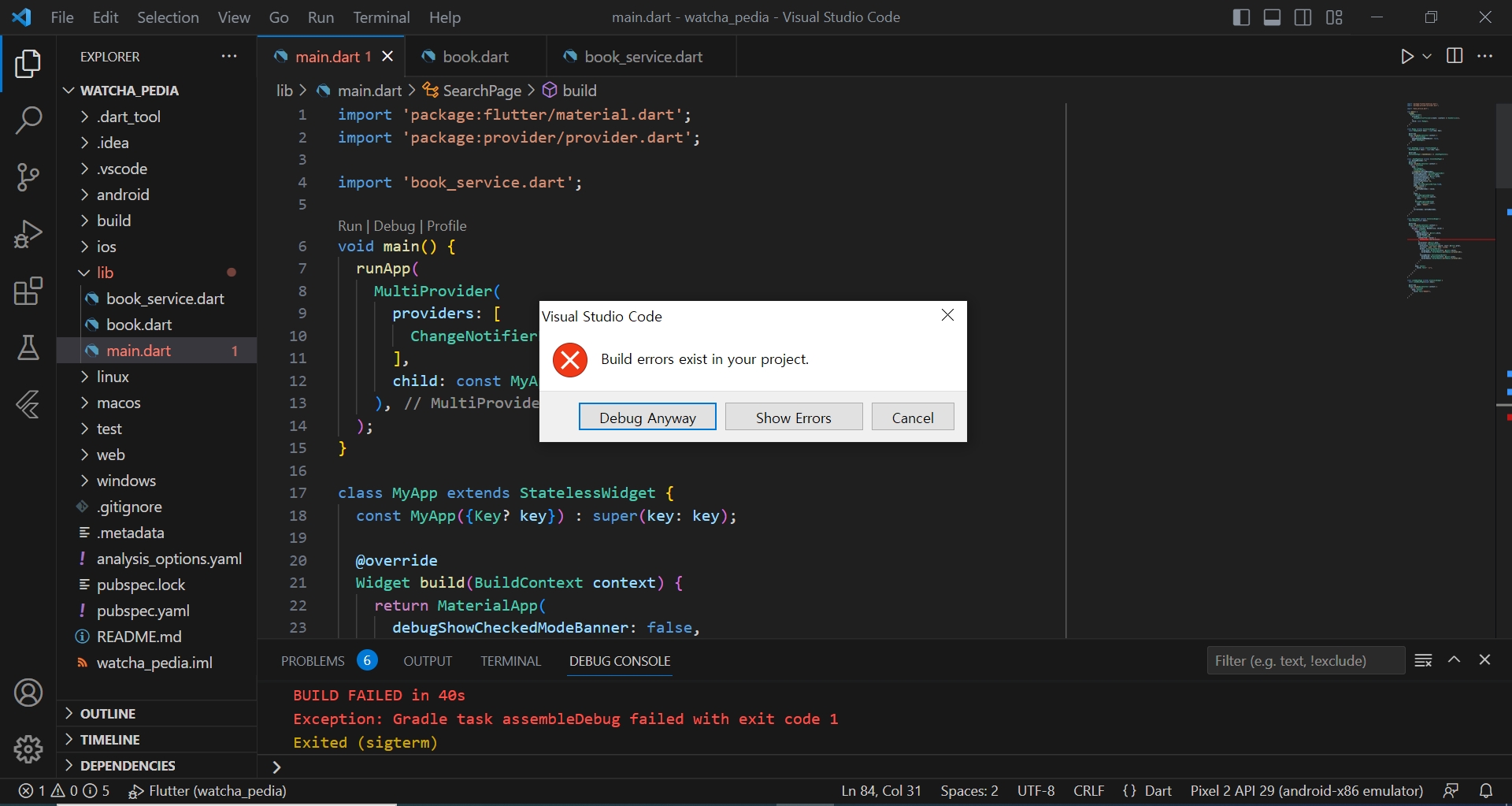Click the Show Errors button
This screenshot has height=806, width=1512.
tap(794, 417)
